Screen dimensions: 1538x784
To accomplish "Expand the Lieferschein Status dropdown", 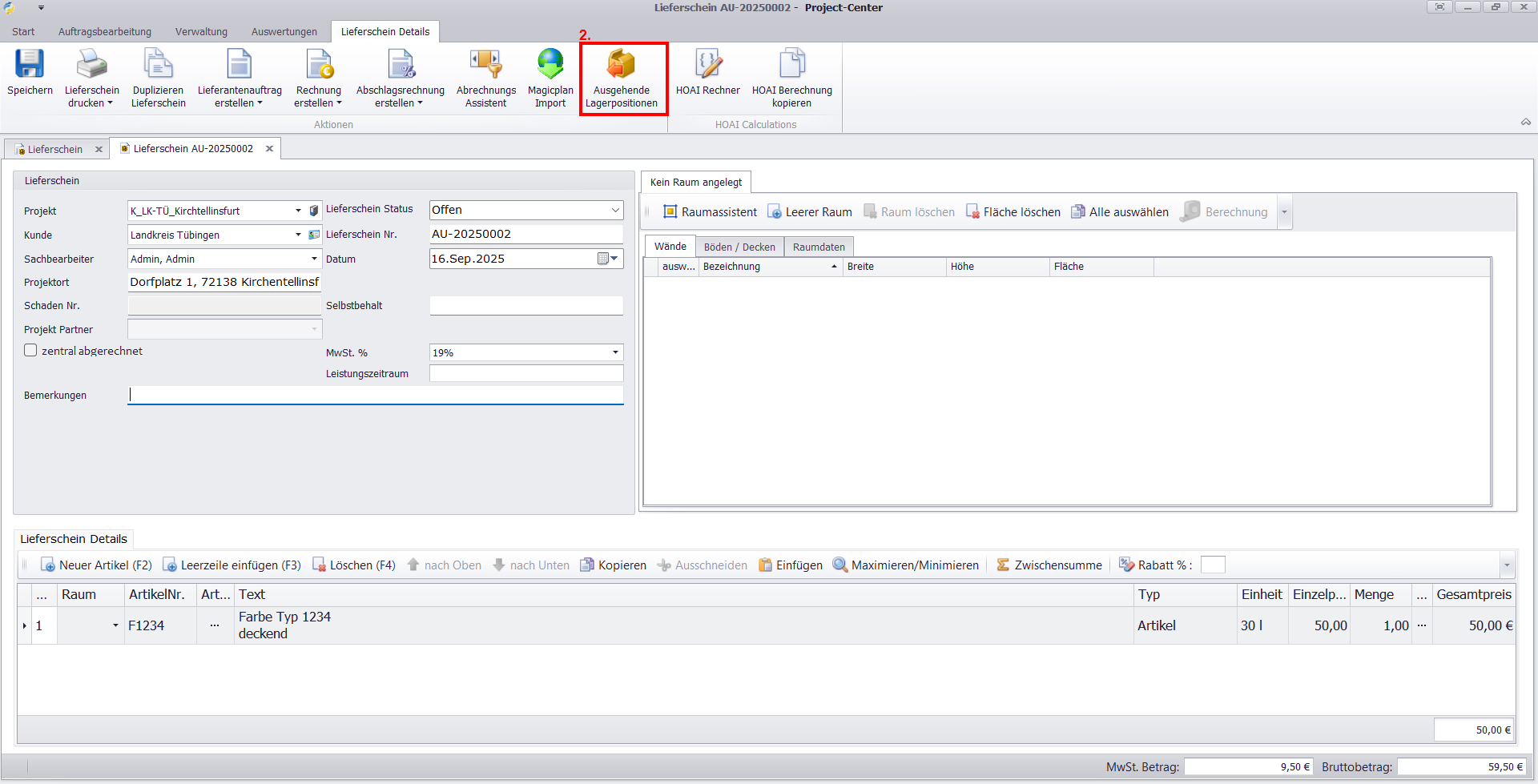I will (614, 210).
